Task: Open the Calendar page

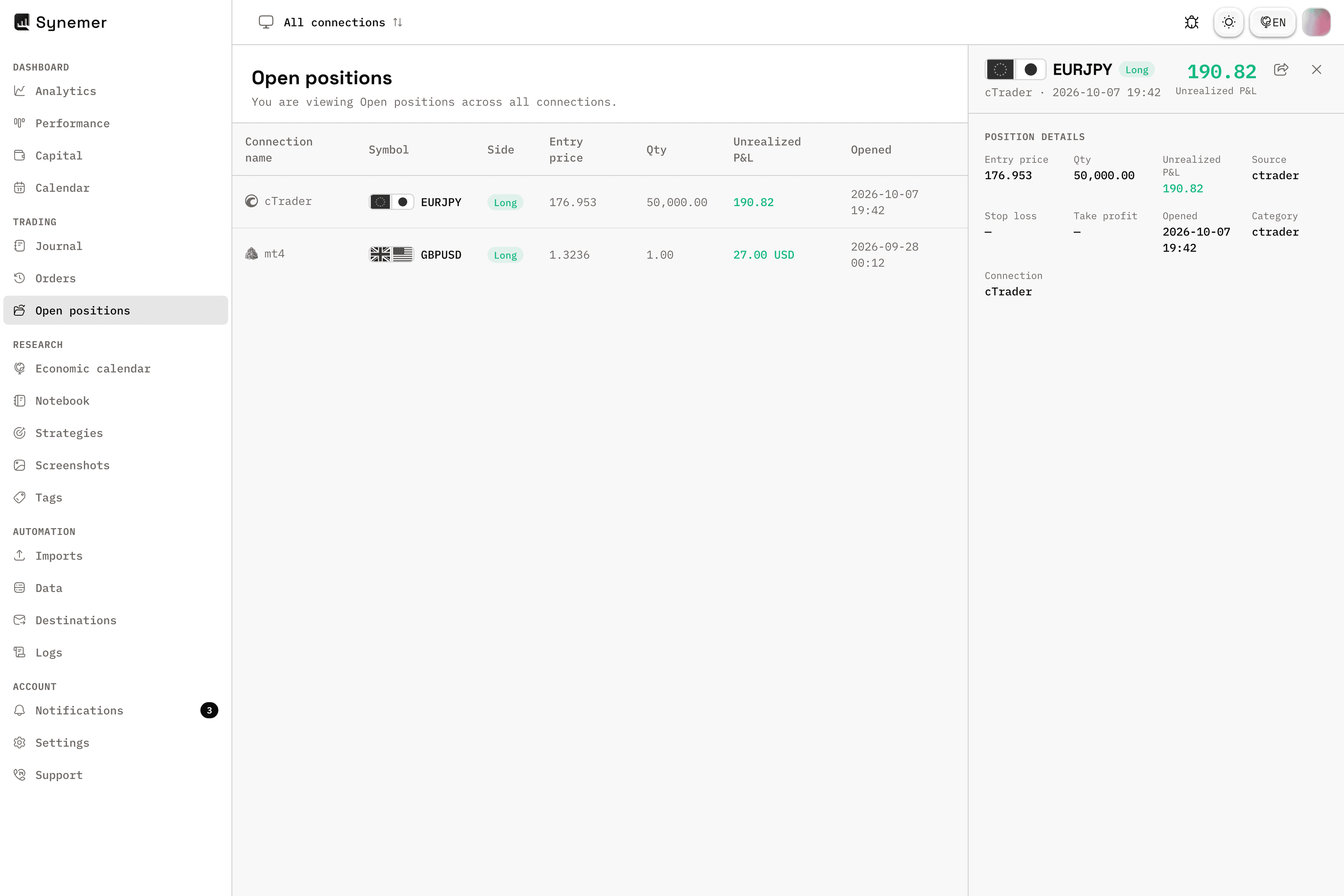Action: (x=115, y=188)
